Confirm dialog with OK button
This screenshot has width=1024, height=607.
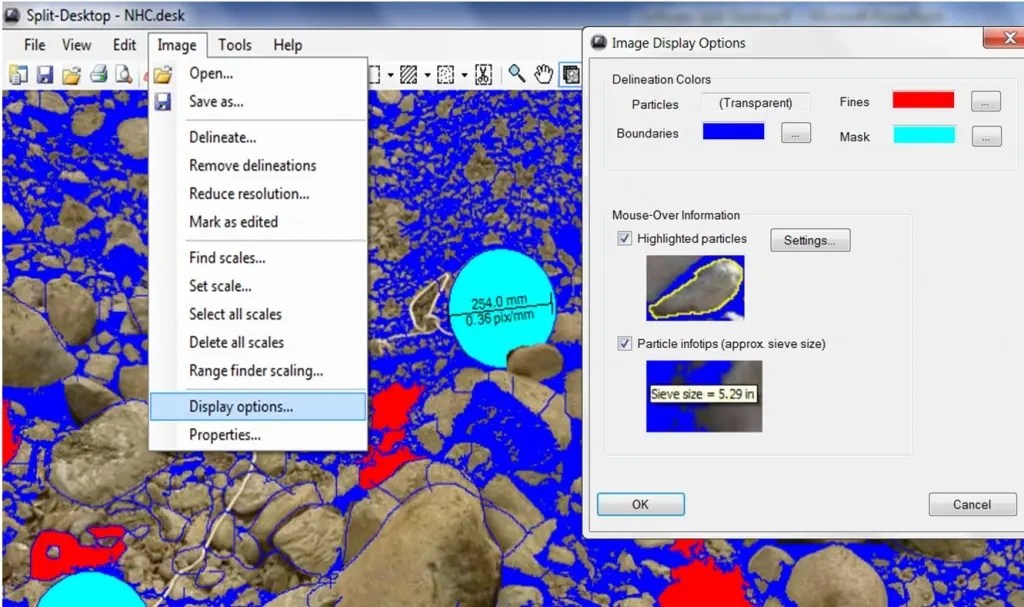(641, 504)
